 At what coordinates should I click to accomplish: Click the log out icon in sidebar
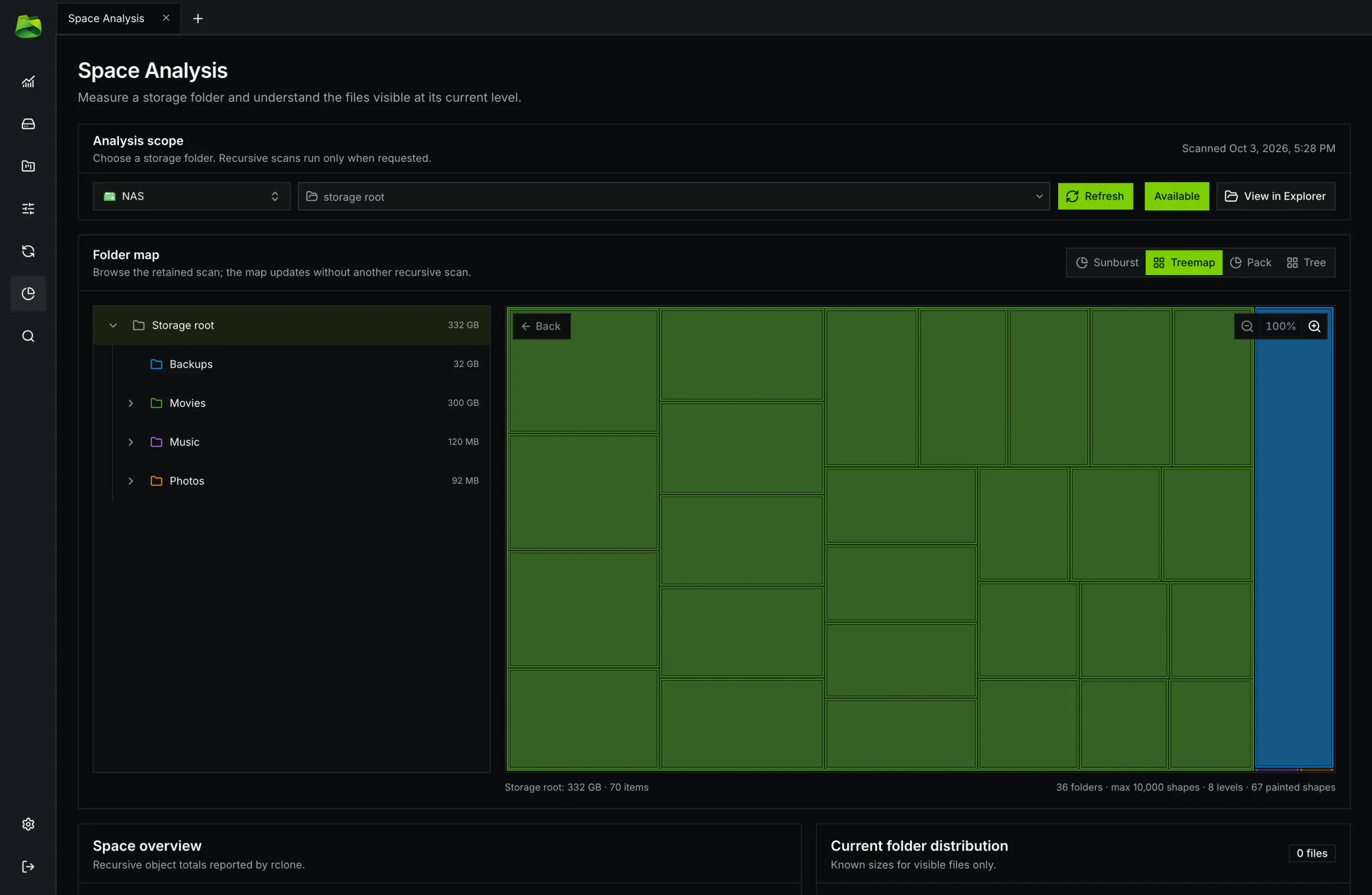pos(27,866)
